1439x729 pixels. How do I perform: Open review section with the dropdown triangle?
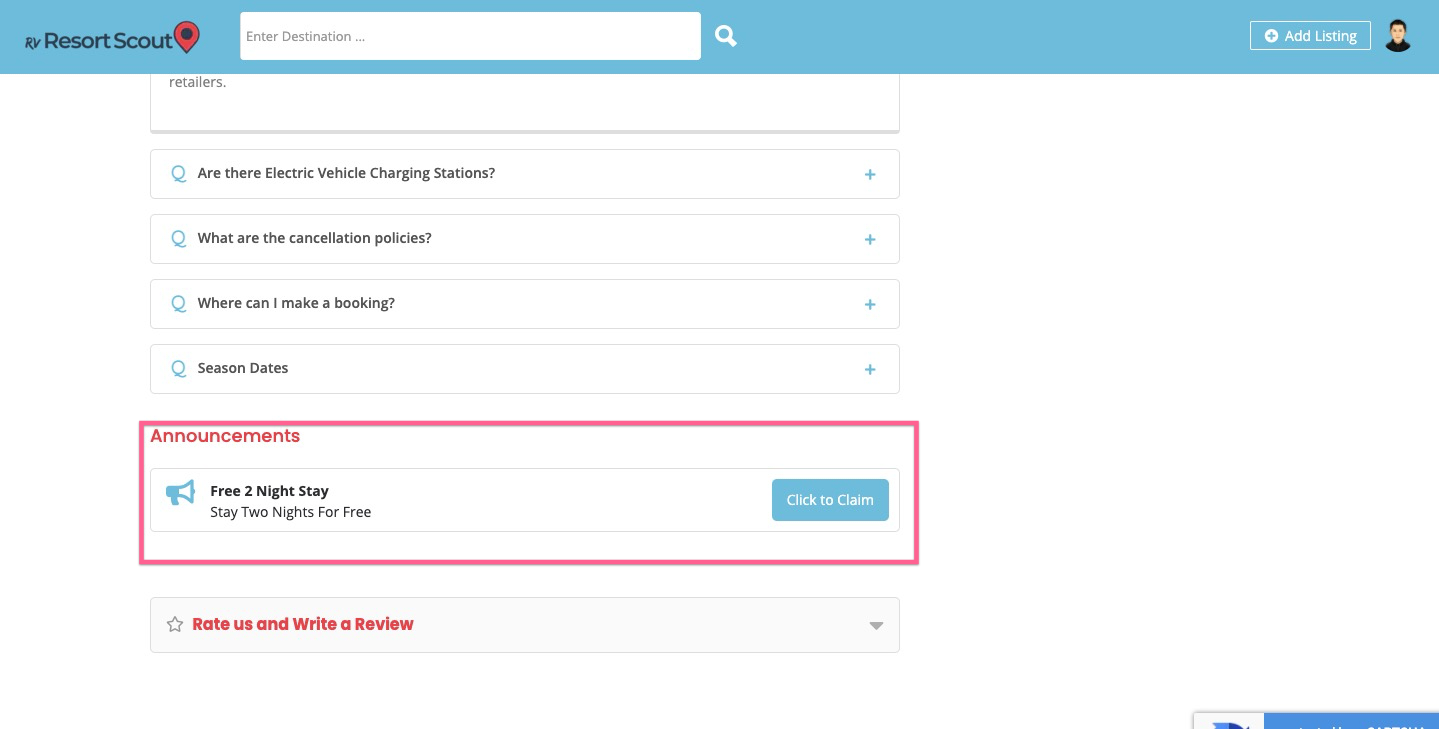pyautogui.click(x=876, y=626)
